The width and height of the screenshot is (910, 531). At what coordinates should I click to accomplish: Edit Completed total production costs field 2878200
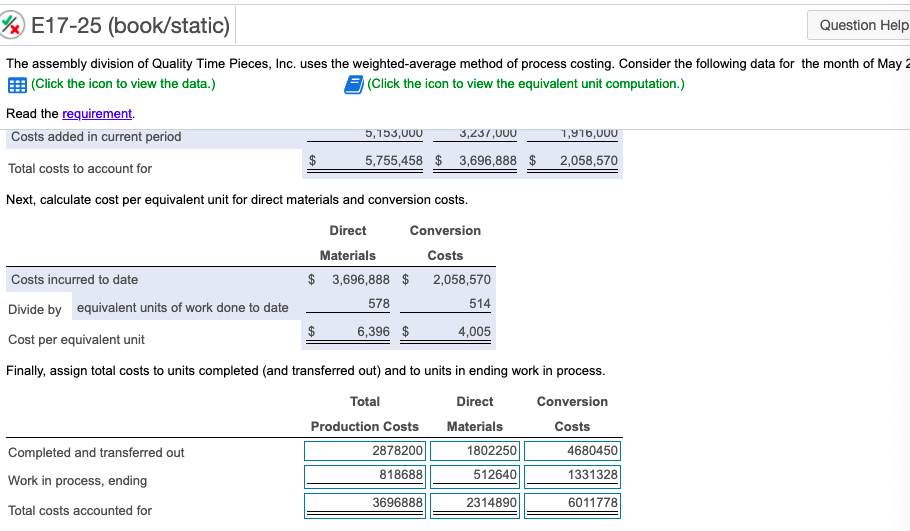[364, 451]
